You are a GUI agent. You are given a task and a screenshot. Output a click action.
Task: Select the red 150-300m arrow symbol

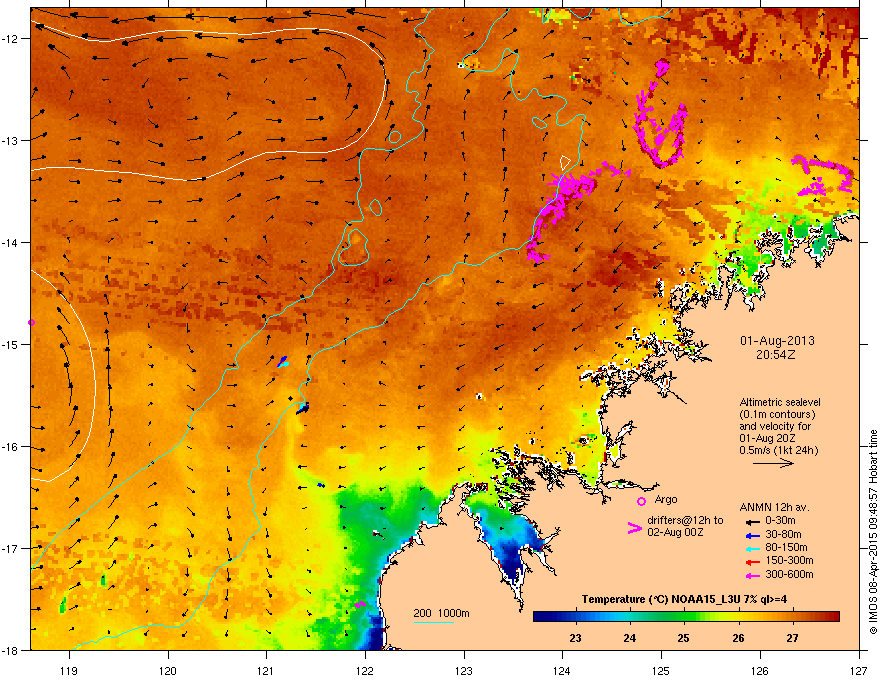pos(753,562)
